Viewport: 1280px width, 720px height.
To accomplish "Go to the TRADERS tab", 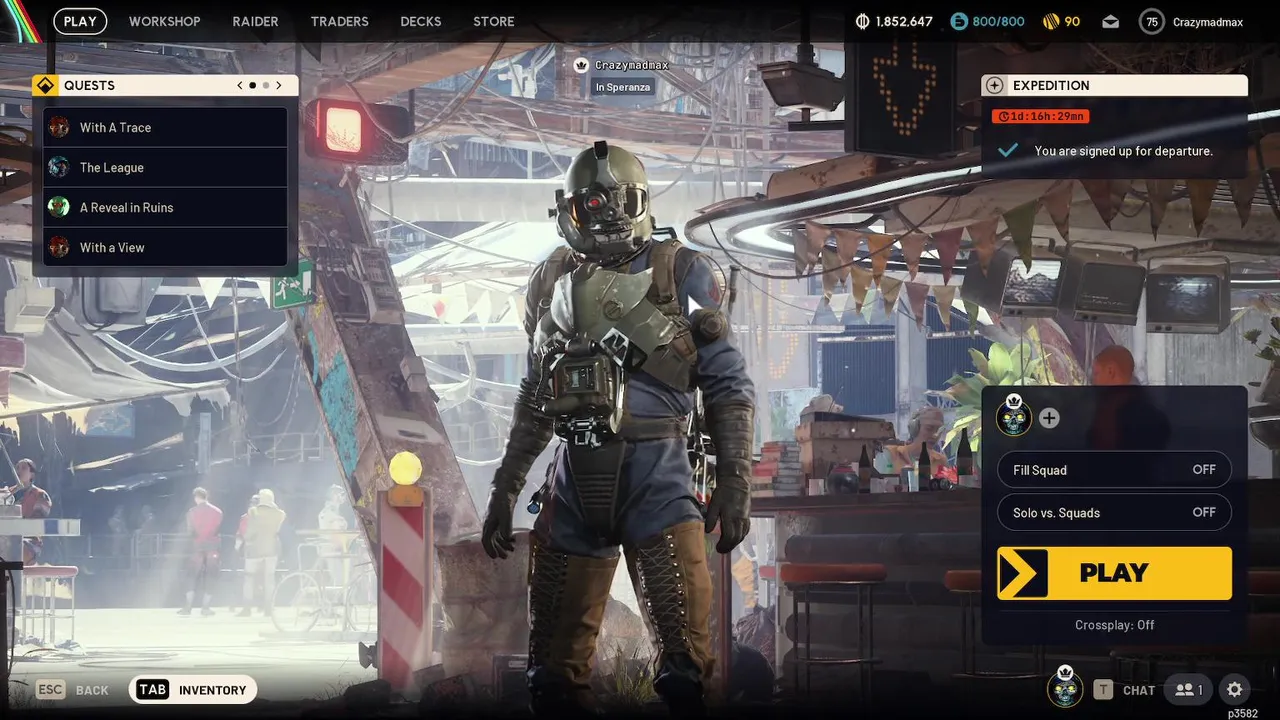I will [339, 21].
